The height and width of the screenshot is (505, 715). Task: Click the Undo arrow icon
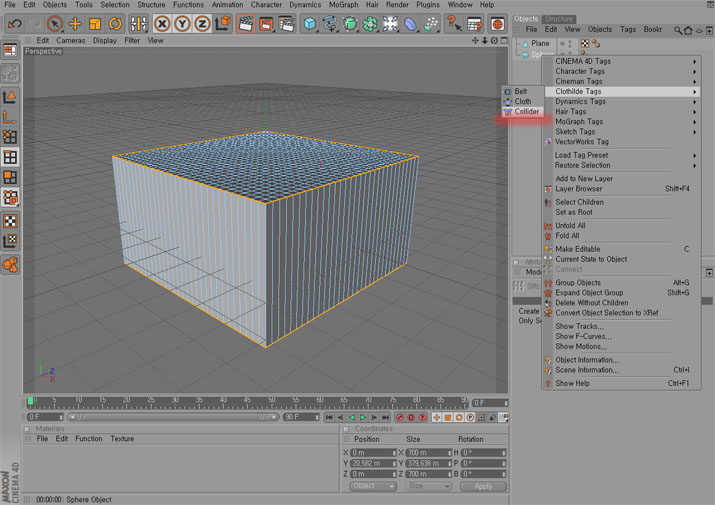click(14, 24)
